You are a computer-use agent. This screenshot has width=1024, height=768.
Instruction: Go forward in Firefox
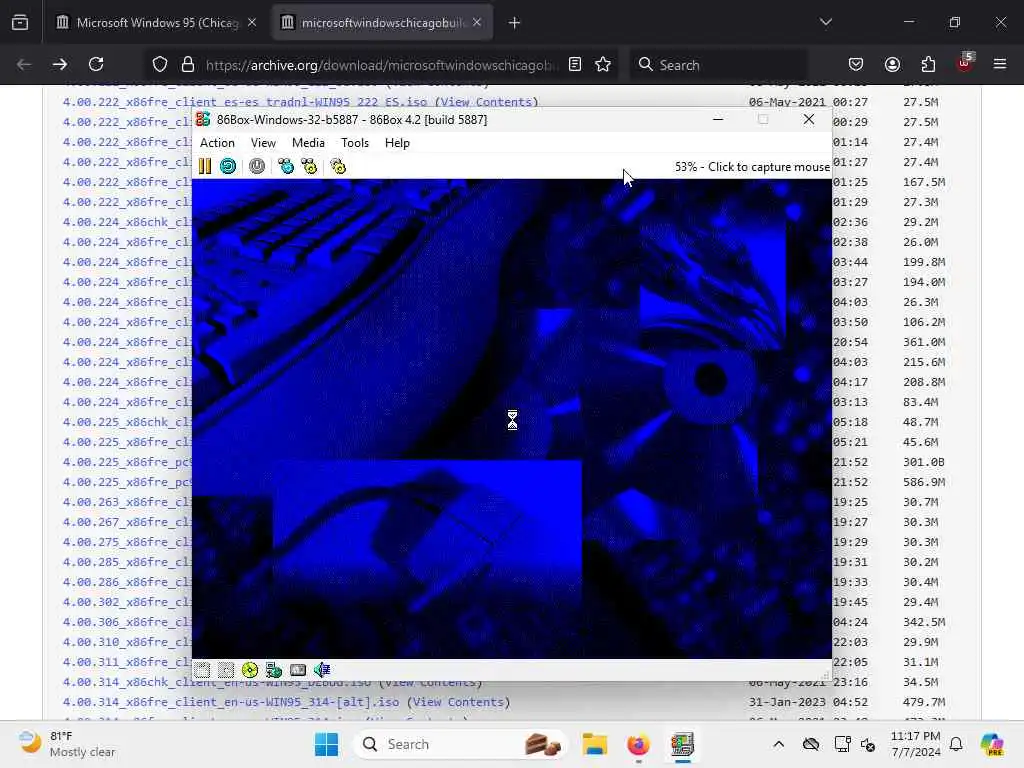(x=59, y=64)
